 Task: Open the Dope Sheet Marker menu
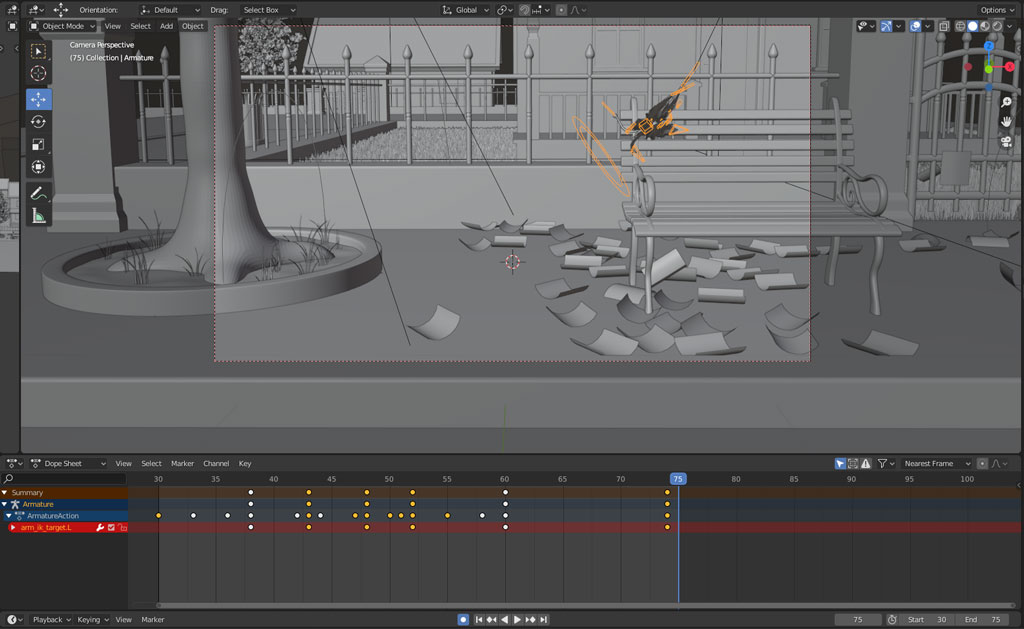pyautogui.click(x=182, y=464)
